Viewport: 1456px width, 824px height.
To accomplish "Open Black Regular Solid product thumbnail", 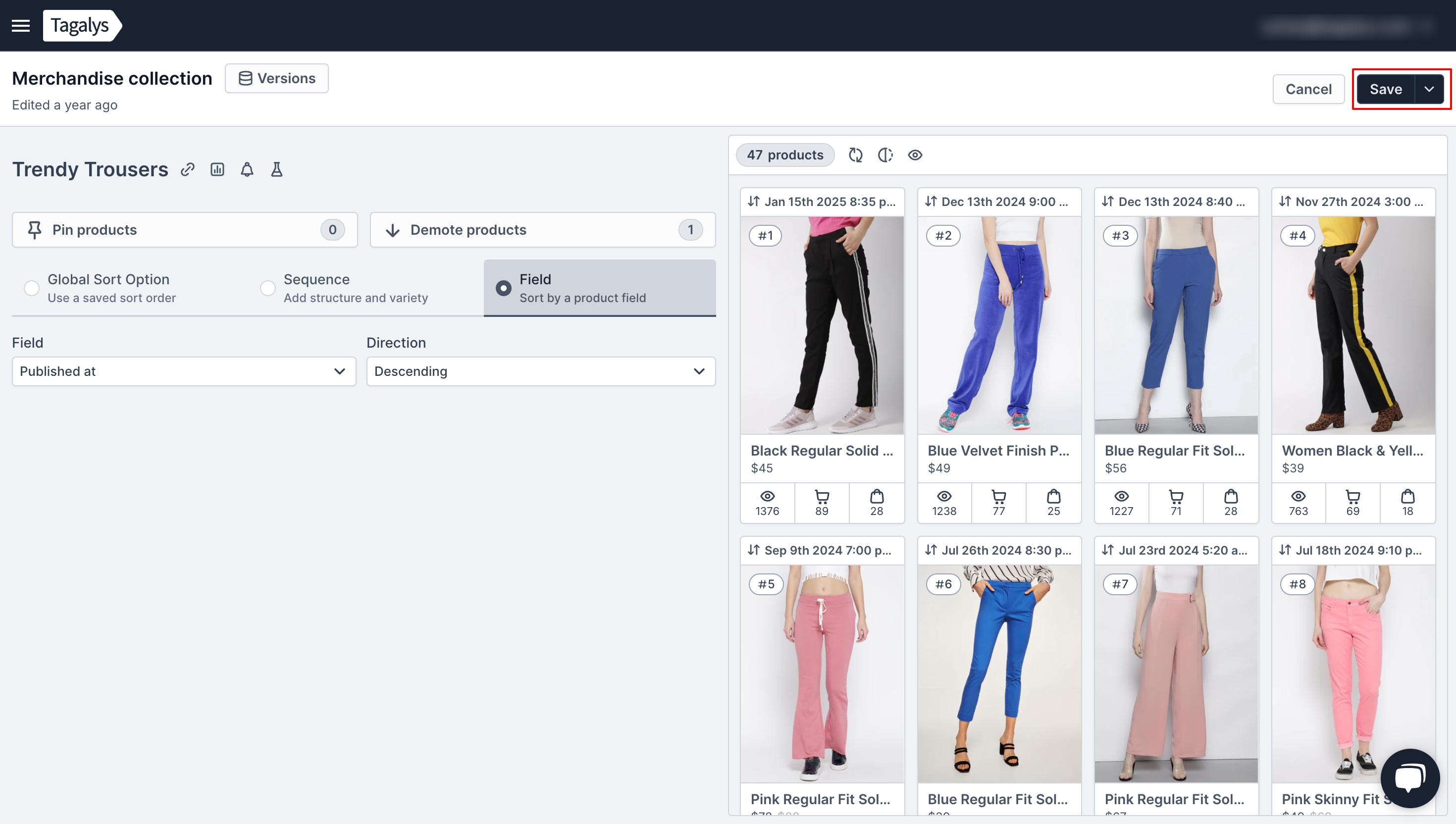I will click(x=822, y=325).
